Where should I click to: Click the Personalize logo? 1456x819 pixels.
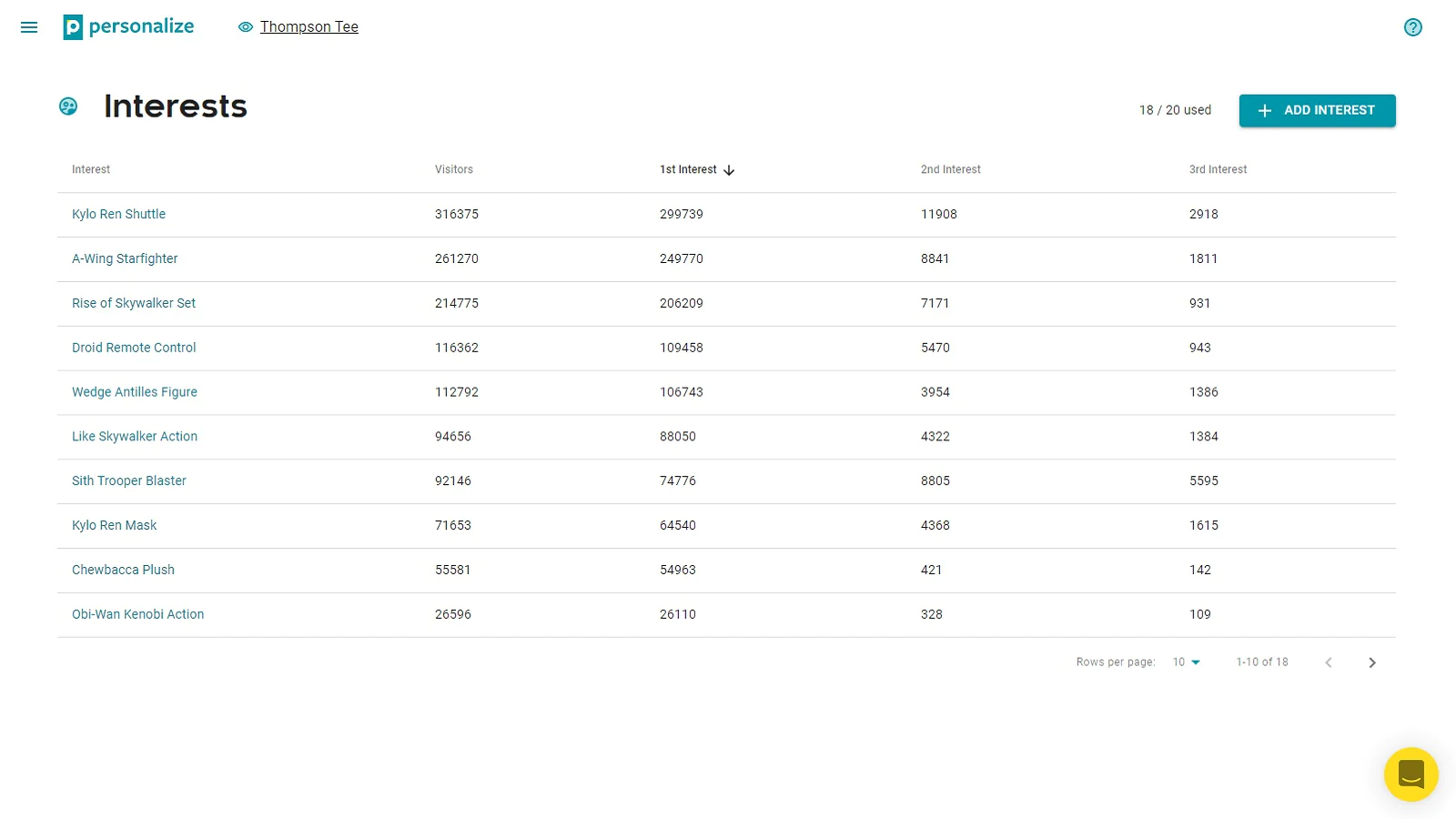pyautogui.click(x=128, y=27)
